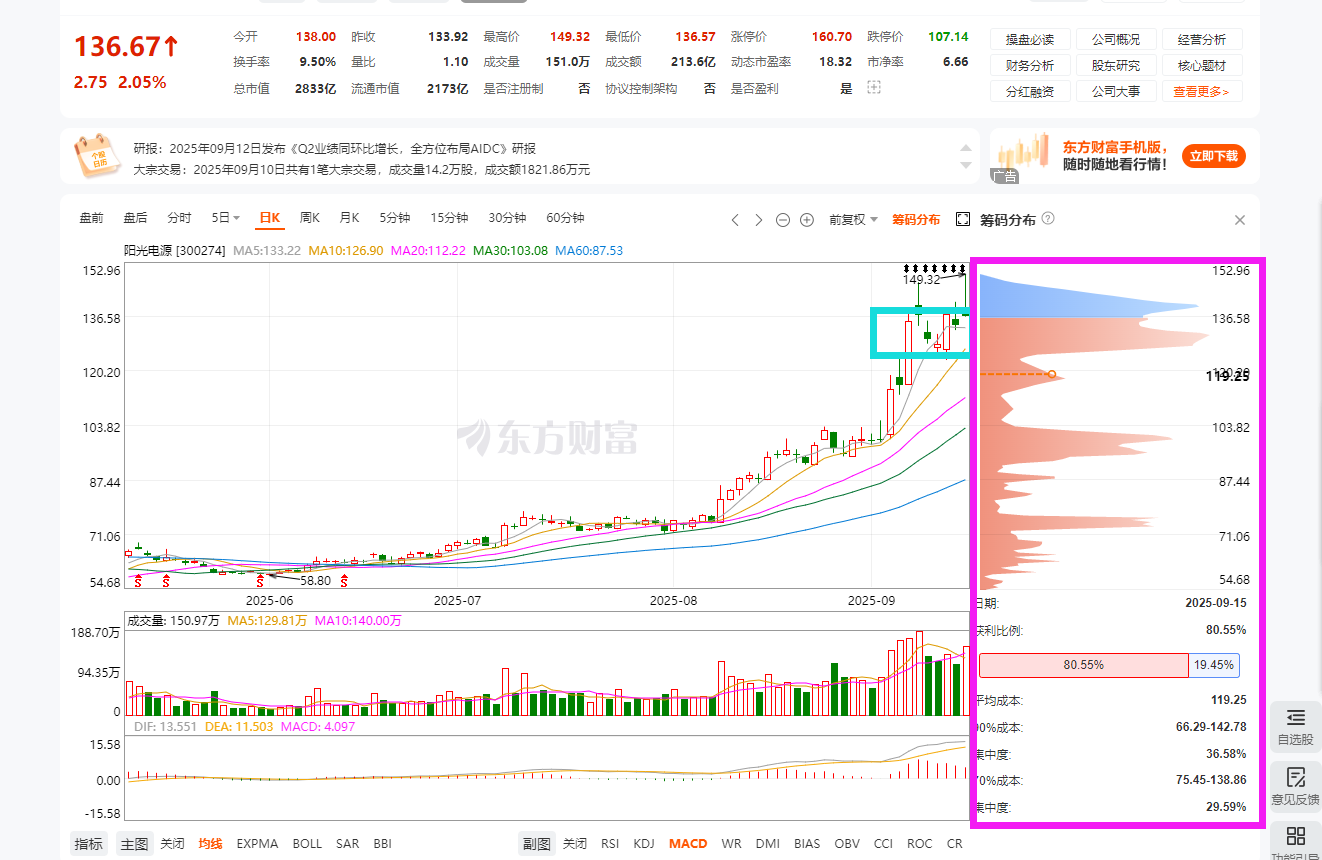Close the 筹码分布 panel with the X
Image resolution: width=1322 pixels, height=860 pixels.
point(1240,220)
